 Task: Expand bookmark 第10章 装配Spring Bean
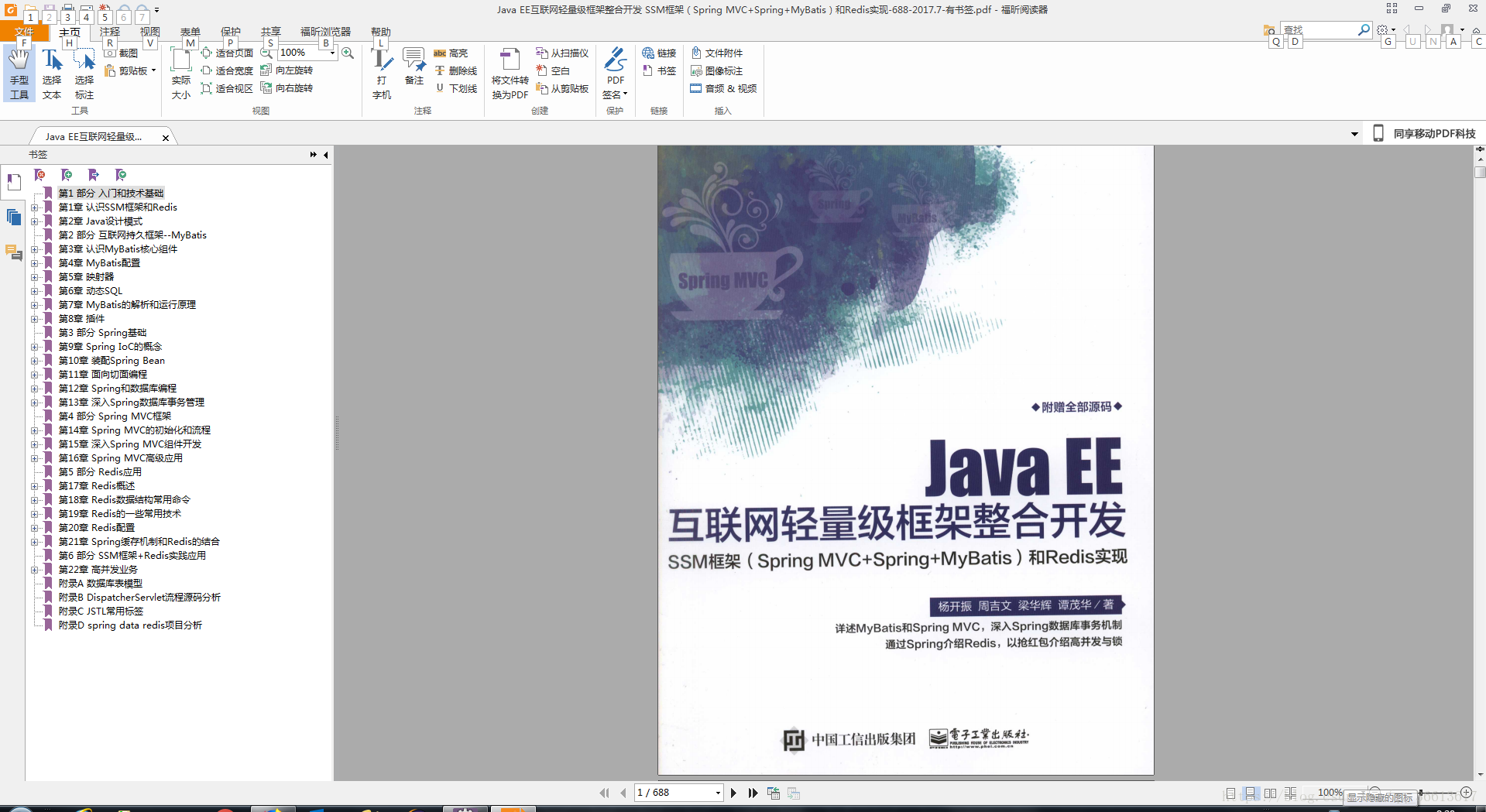coord(34,361)
